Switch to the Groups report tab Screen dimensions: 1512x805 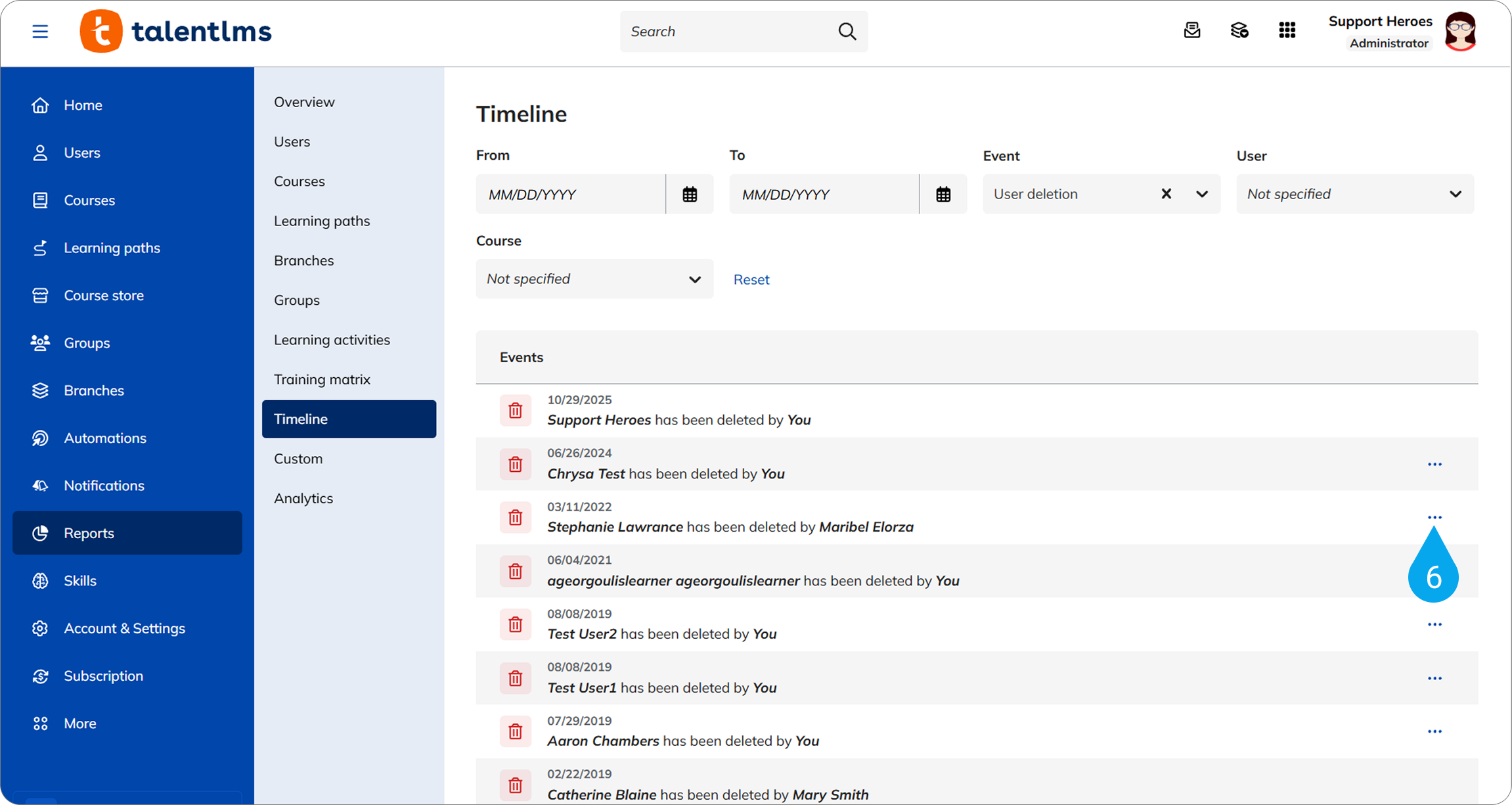(349, 300)
